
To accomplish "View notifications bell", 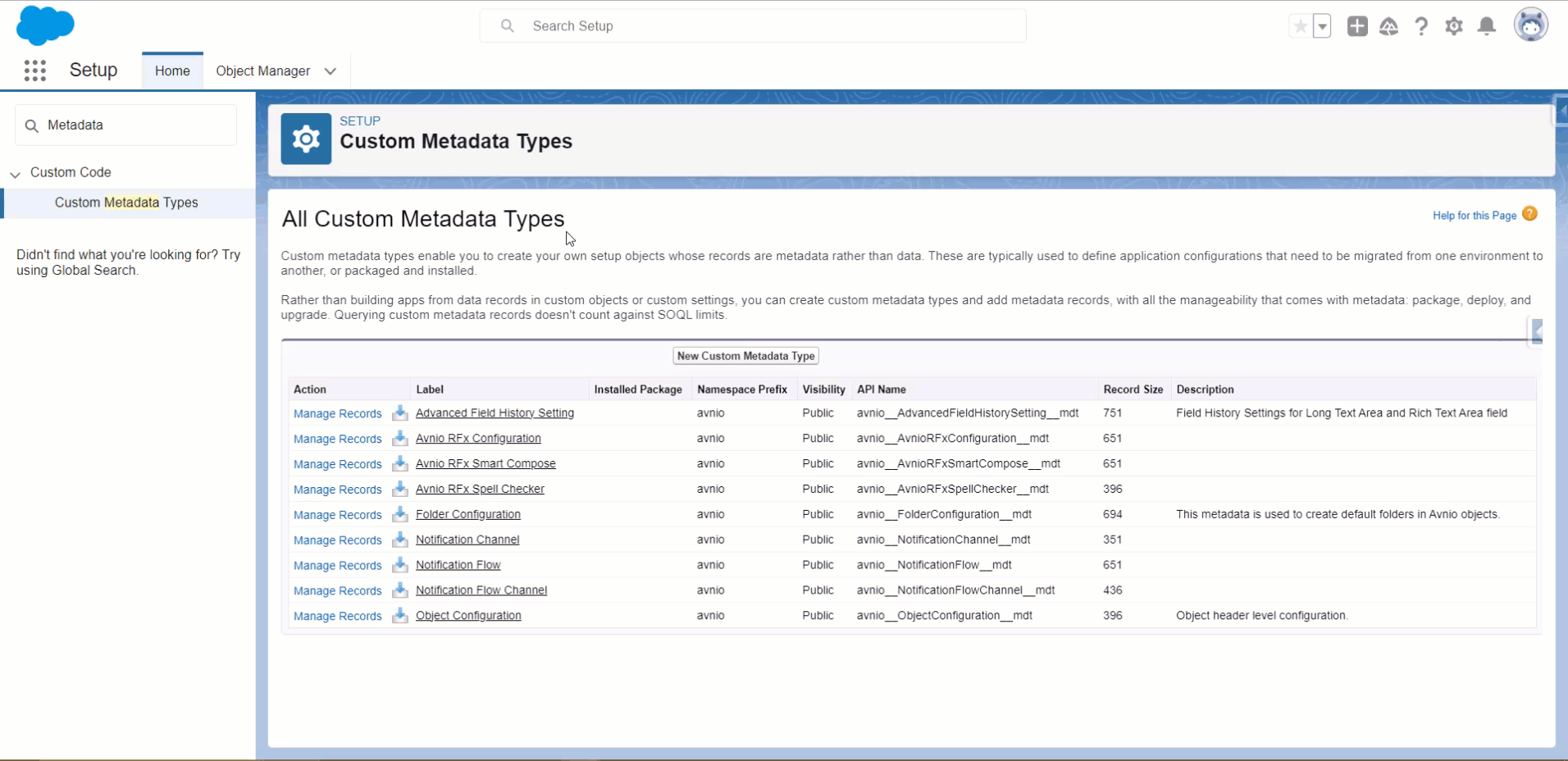I will click(x=1486, y=26).
